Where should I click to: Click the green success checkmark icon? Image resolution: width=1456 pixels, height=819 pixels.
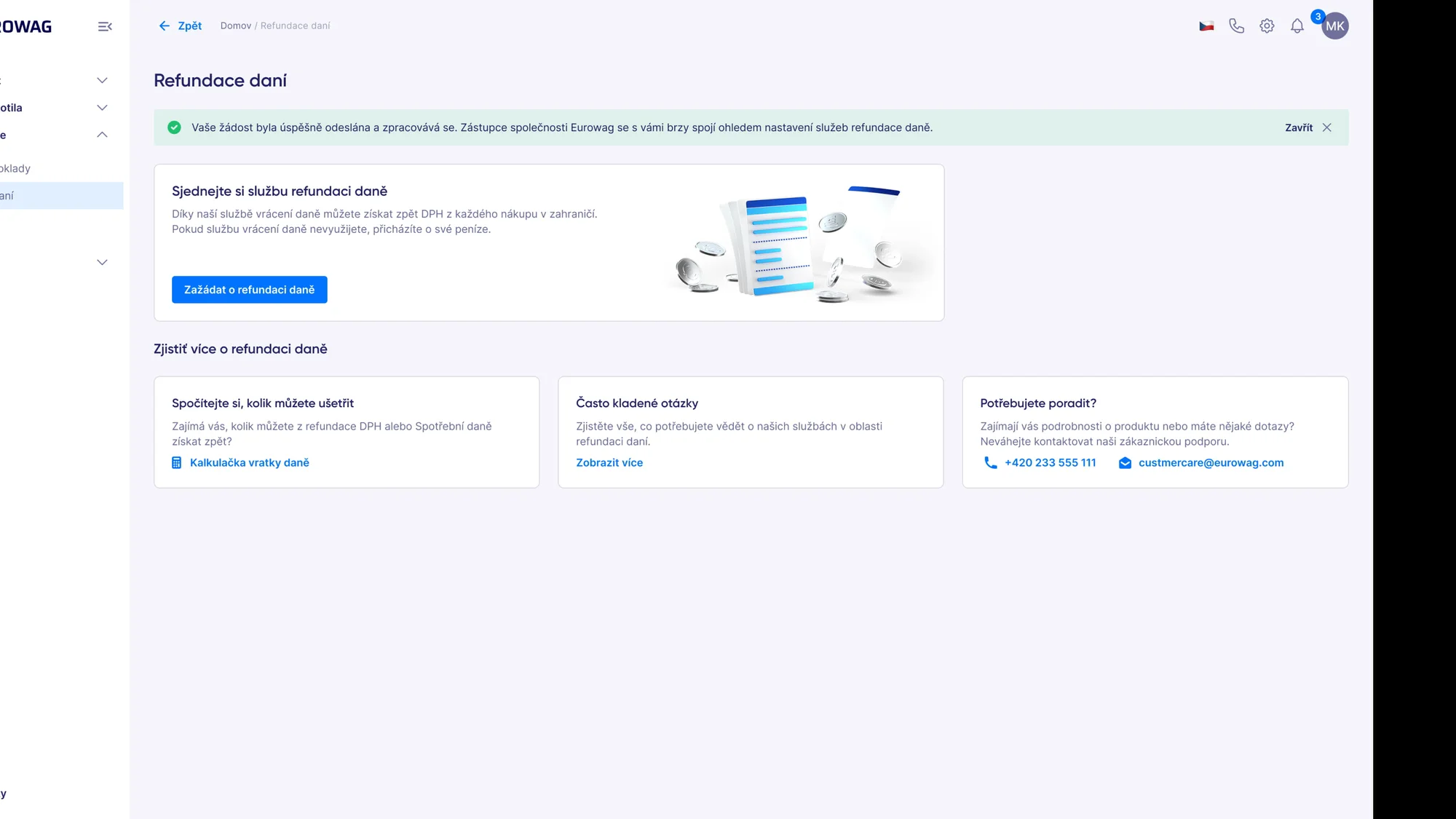pos(174,127)
